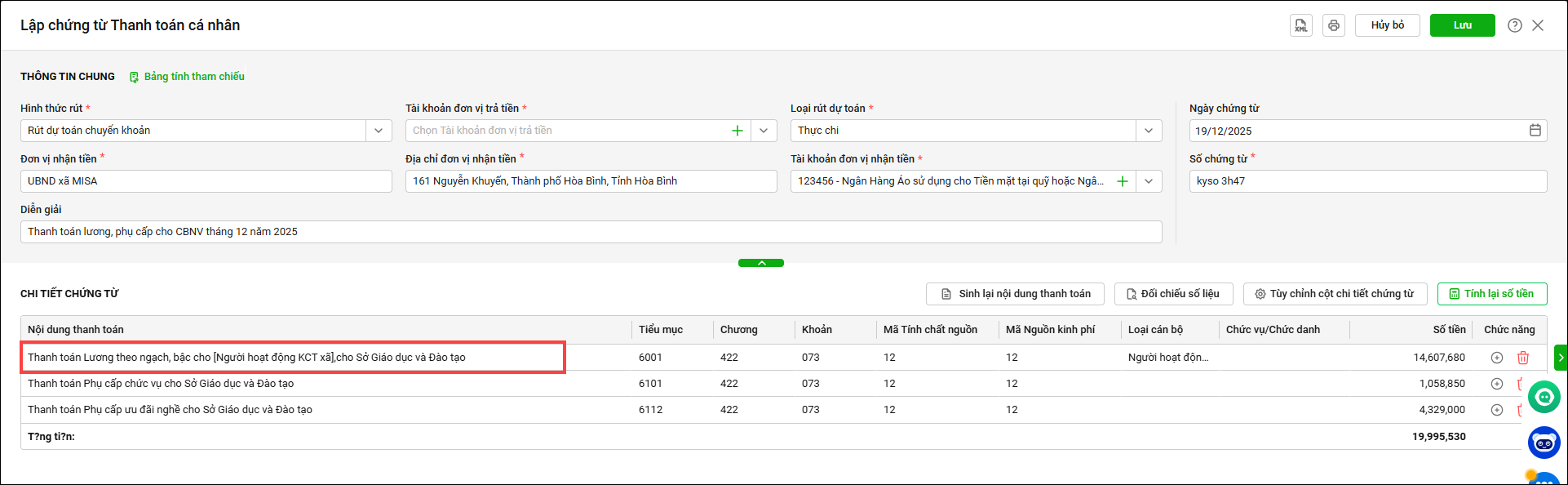The height and width of the screenshot is (485, 1568).
Task: Open the green chat support bubble
Action: (x=1544, y=398)
